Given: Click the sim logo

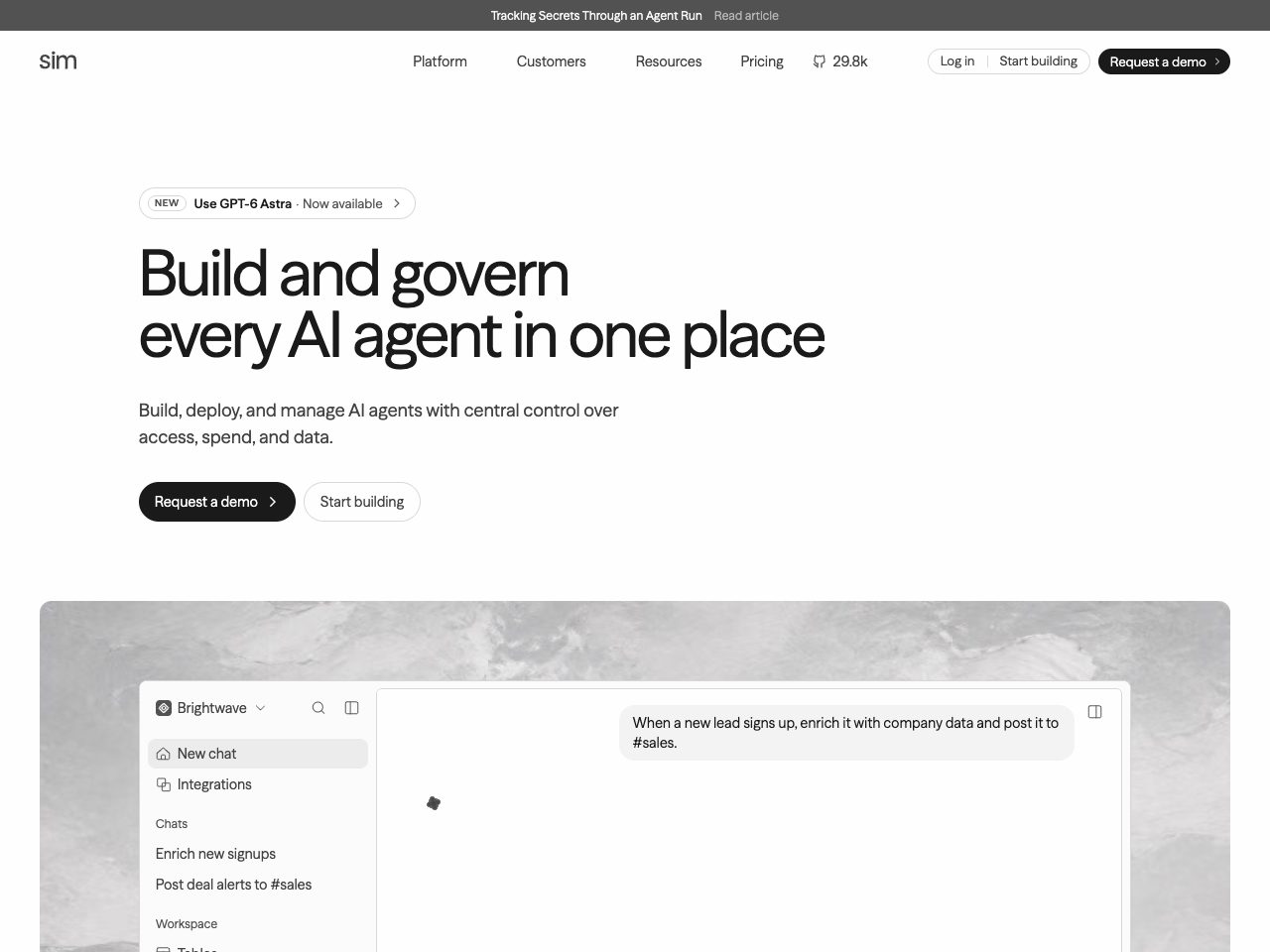Looking at the screenshot, I should coord(58,60).
